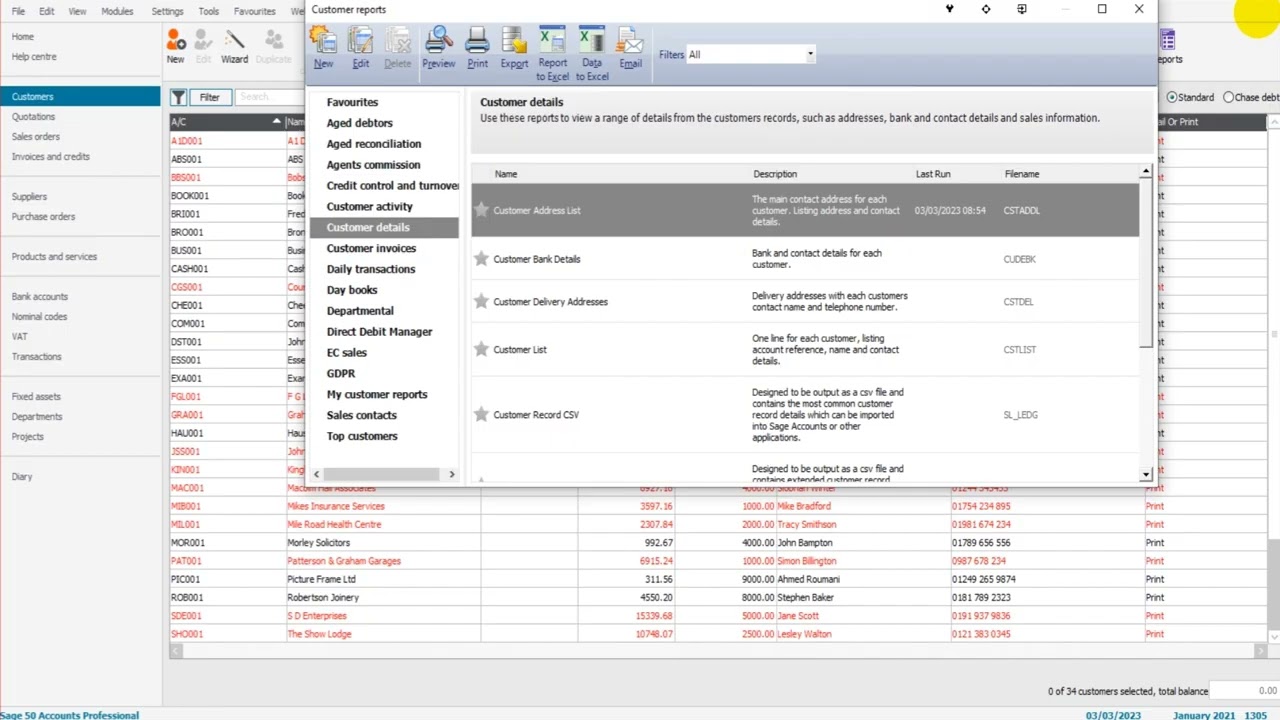Open the Tools menu
The width and height of the screenshot is (1280, 720).
(209, 11)
